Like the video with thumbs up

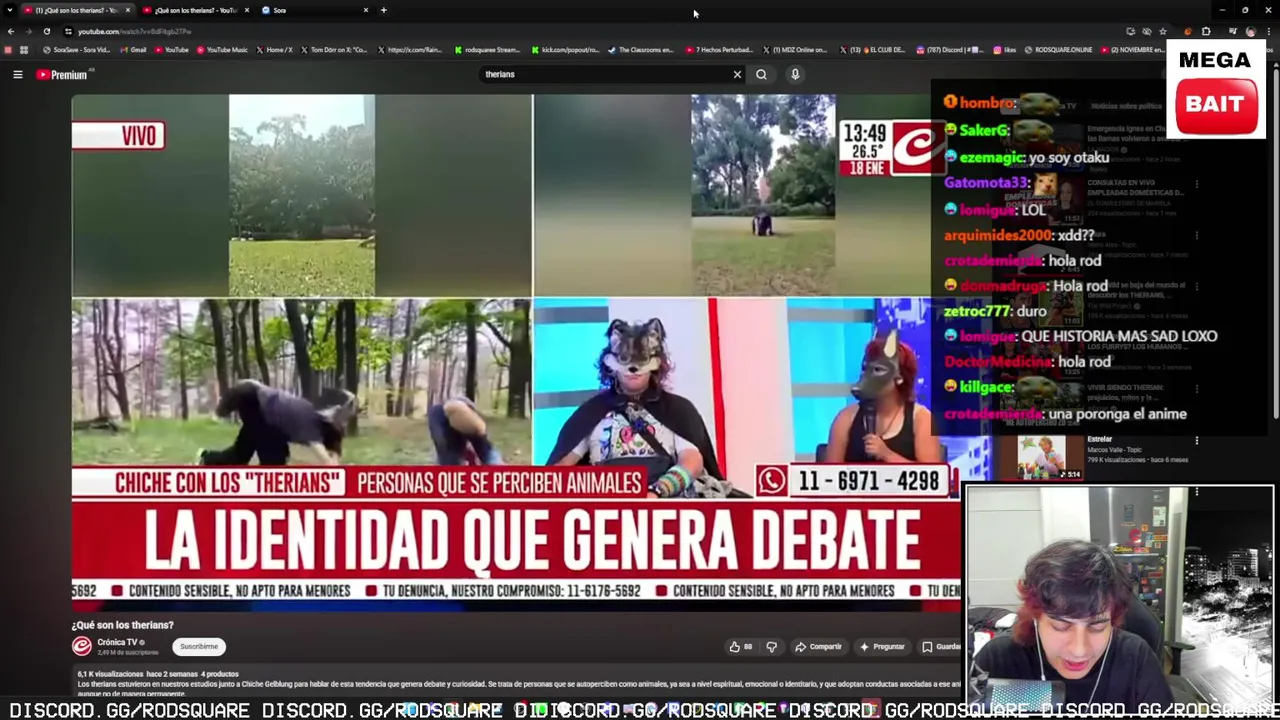coord(741,647)
